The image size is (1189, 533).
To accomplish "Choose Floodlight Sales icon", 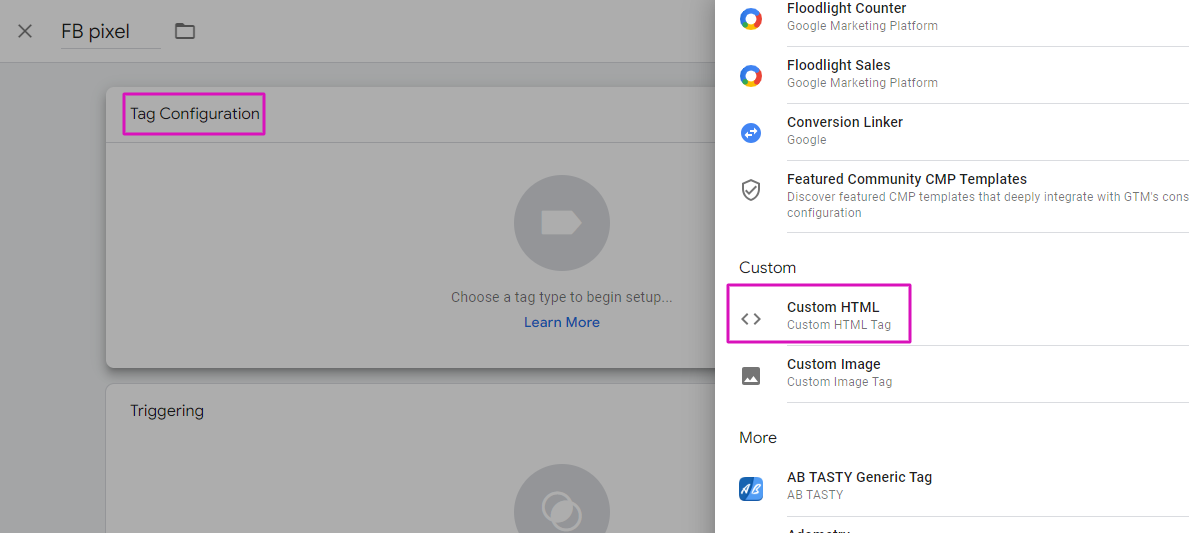I will click(x=751, y=75).
